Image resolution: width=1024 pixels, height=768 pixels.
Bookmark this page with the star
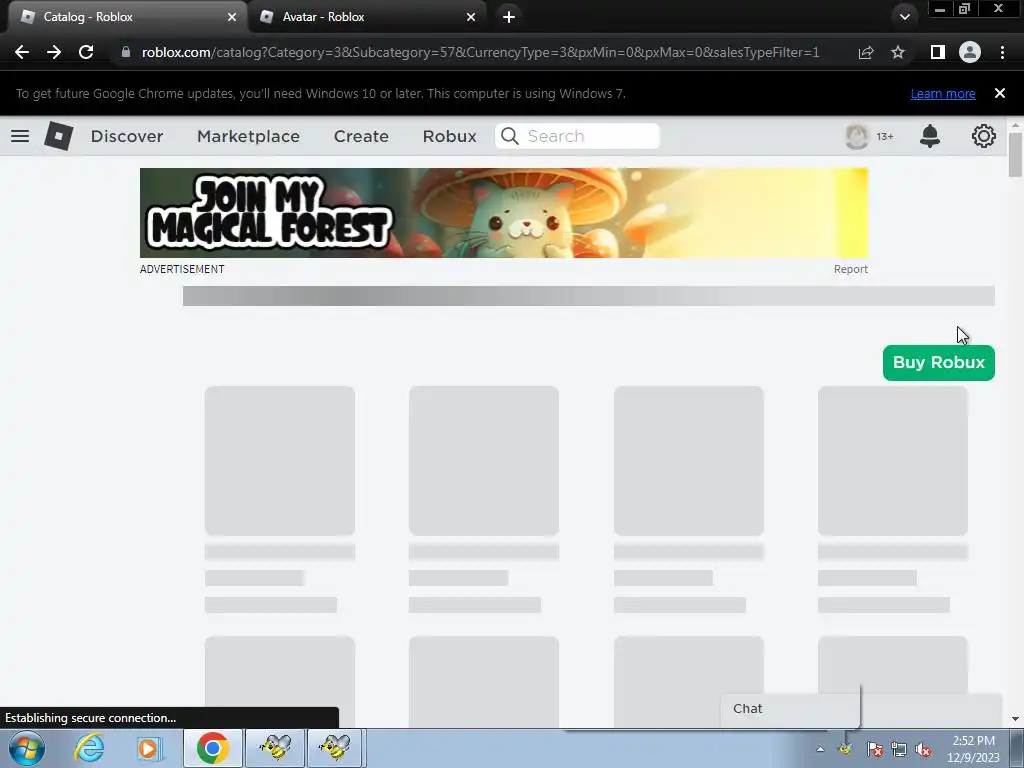898,52
